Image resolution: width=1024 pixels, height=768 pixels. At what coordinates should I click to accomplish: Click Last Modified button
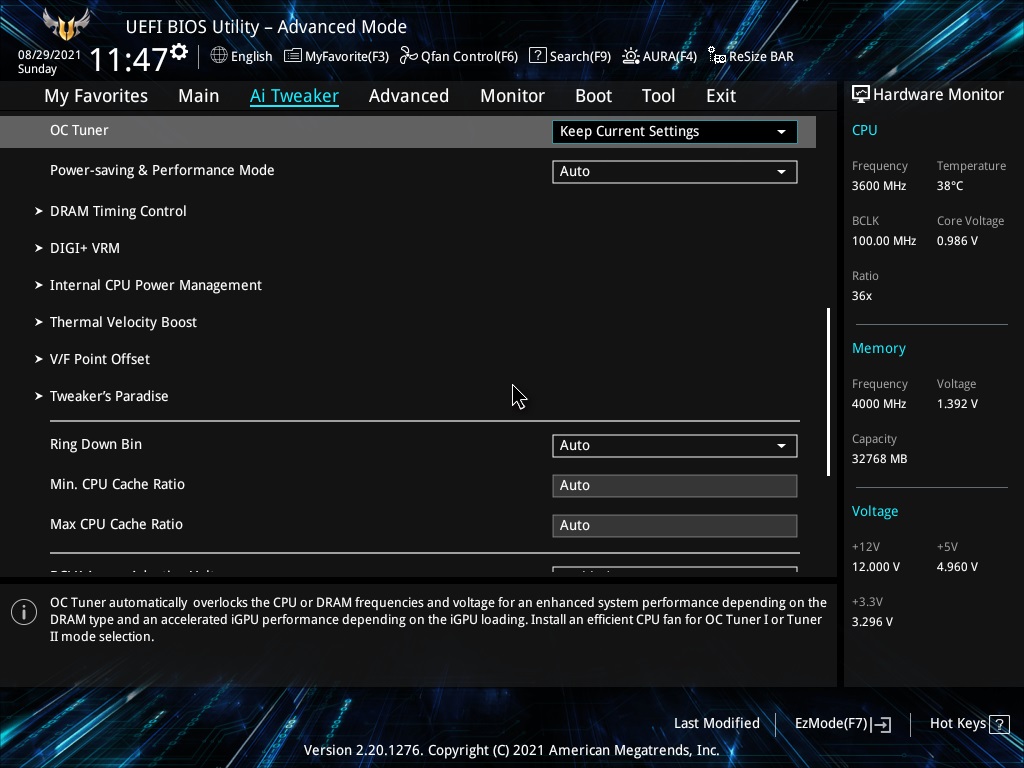coord(716,724)
